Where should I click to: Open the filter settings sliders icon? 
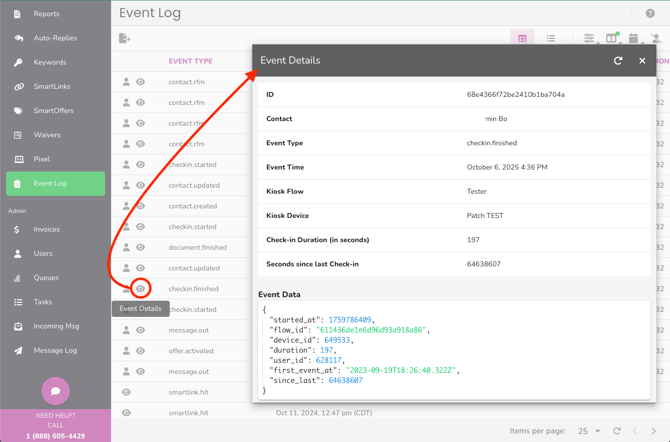click(589, 38)
